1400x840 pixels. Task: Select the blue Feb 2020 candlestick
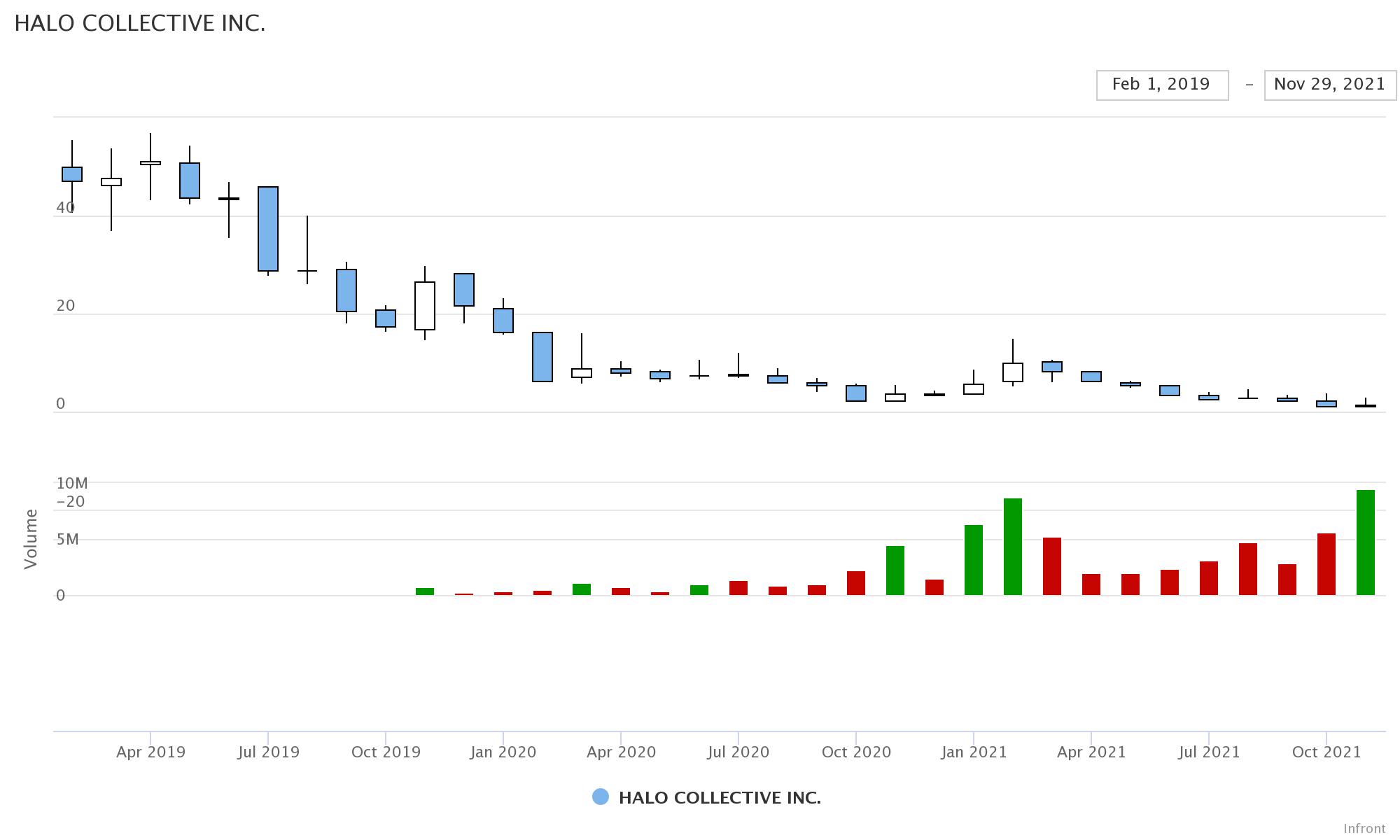[x=542, y=357]
